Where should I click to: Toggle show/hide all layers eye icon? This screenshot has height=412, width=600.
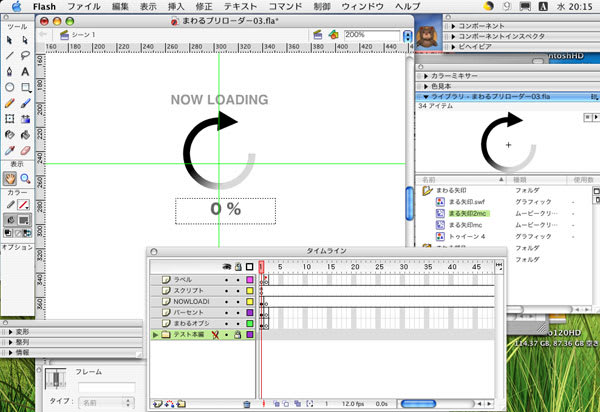pyautogui.click(x=227, y=267)
